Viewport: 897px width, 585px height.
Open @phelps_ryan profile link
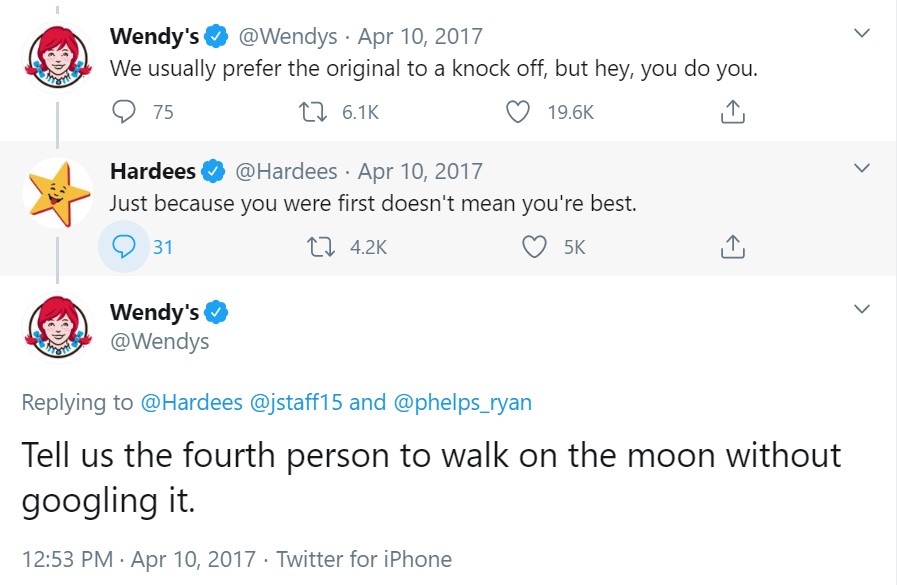(x=462, y=402)
